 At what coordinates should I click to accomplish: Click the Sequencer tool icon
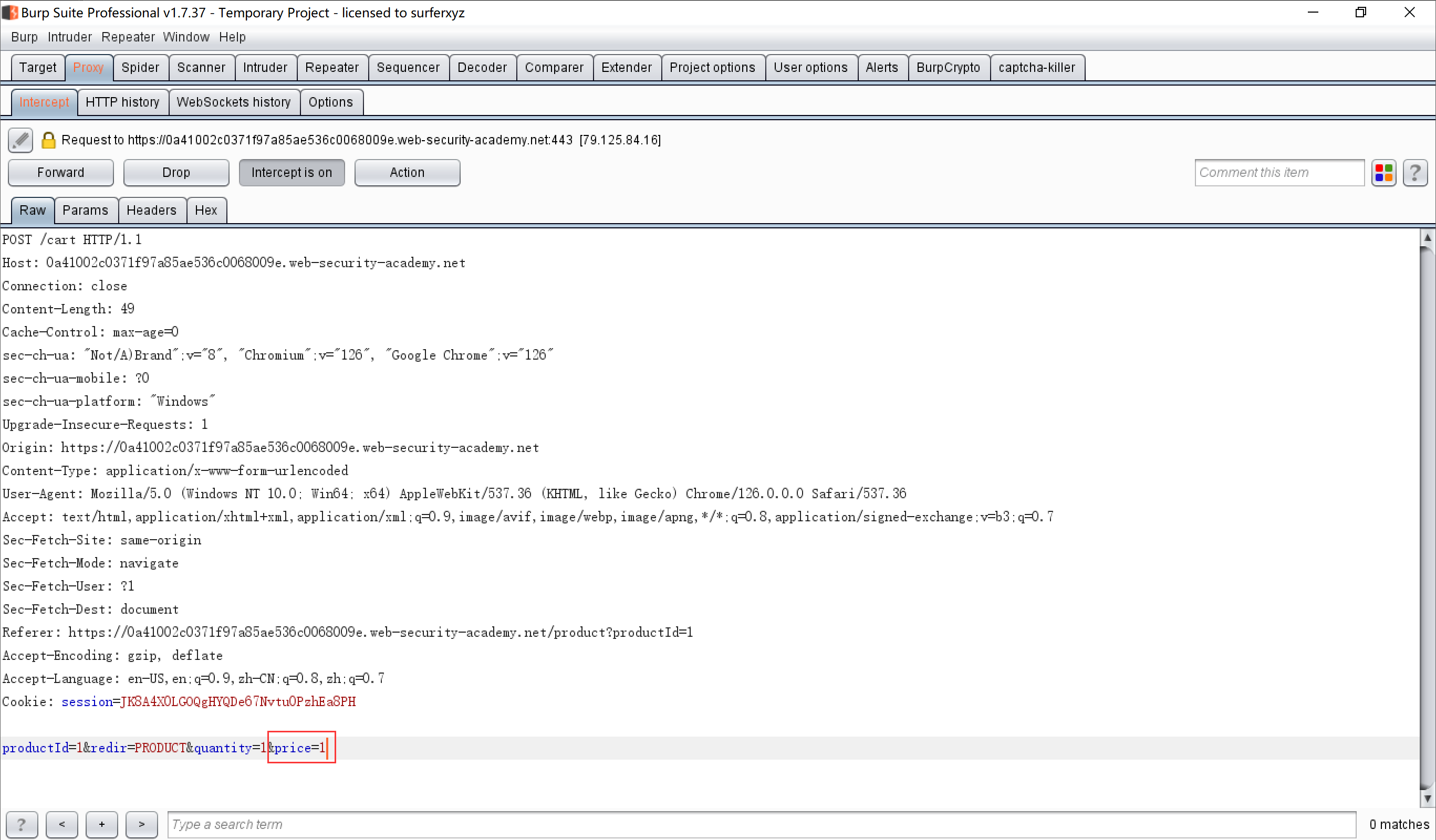[408, 67]
